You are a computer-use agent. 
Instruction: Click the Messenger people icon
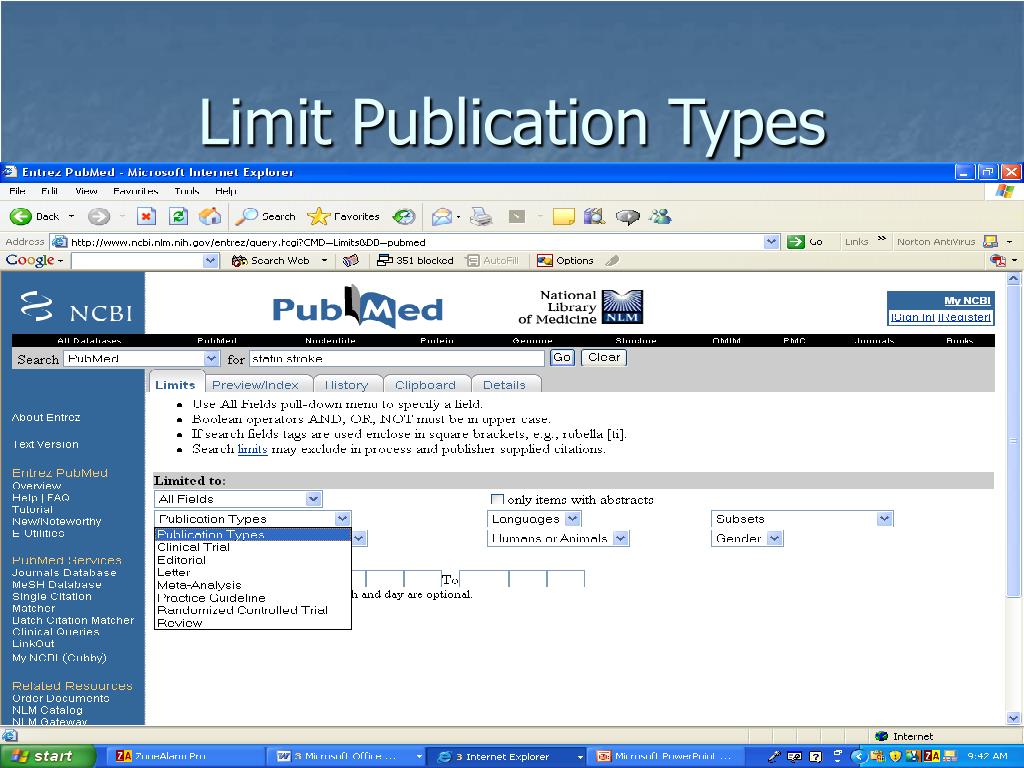coord(660,216)
